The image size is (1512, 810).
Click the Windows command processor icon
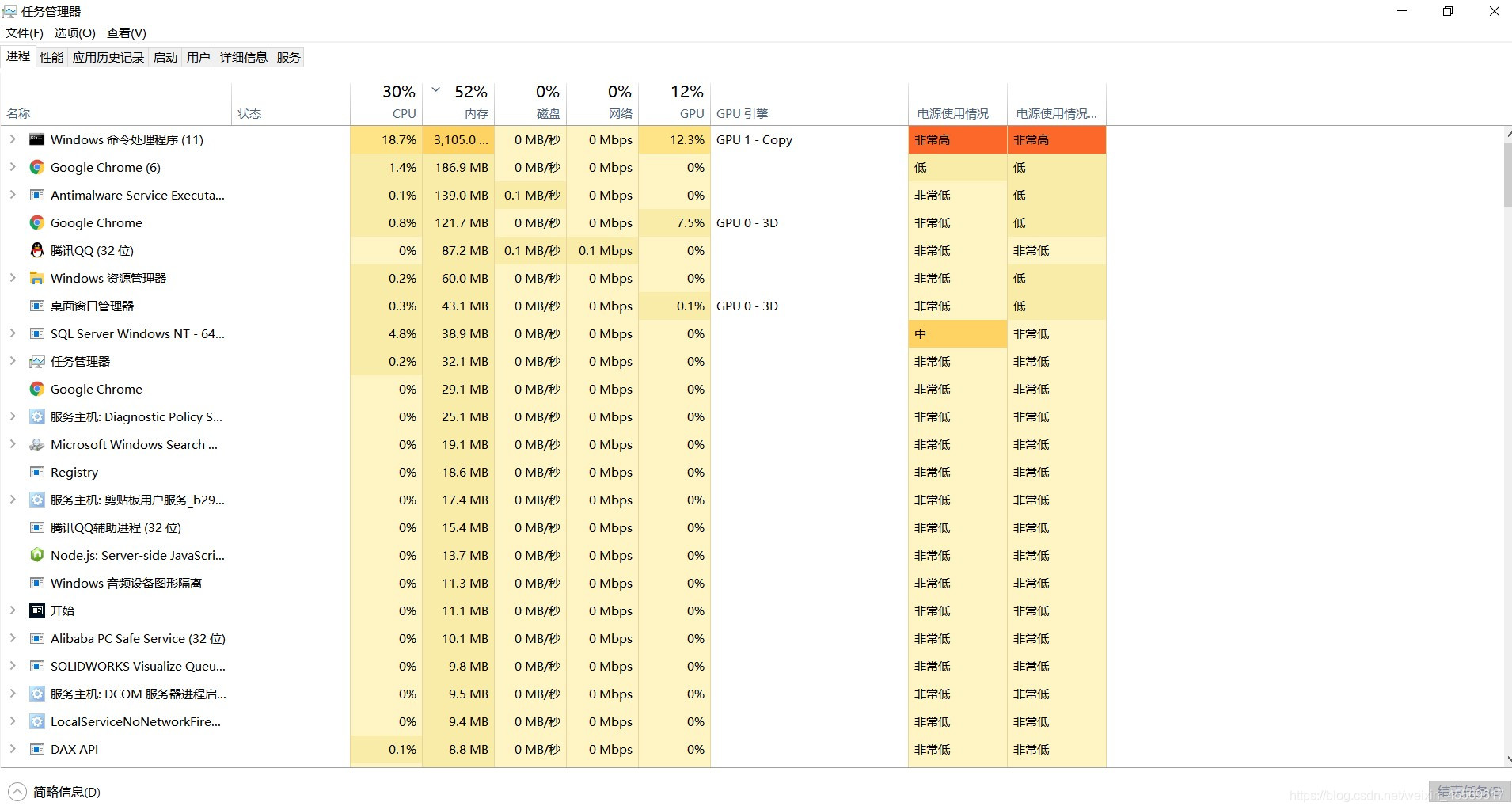[36, 139]
